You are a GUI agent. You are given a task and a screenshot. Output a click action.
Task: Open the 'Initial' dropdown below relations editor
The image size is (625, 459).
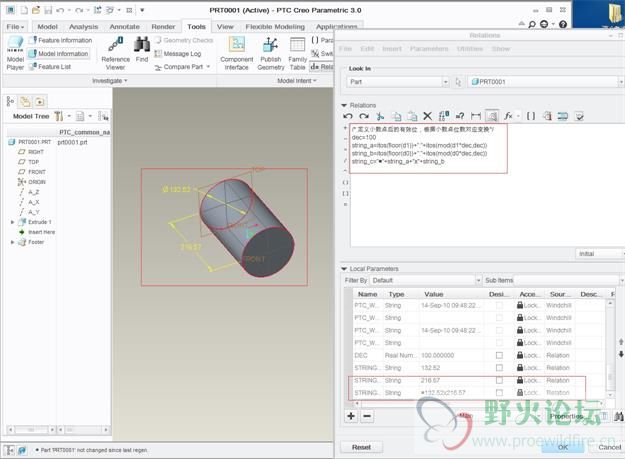click(x=599, y=254)
